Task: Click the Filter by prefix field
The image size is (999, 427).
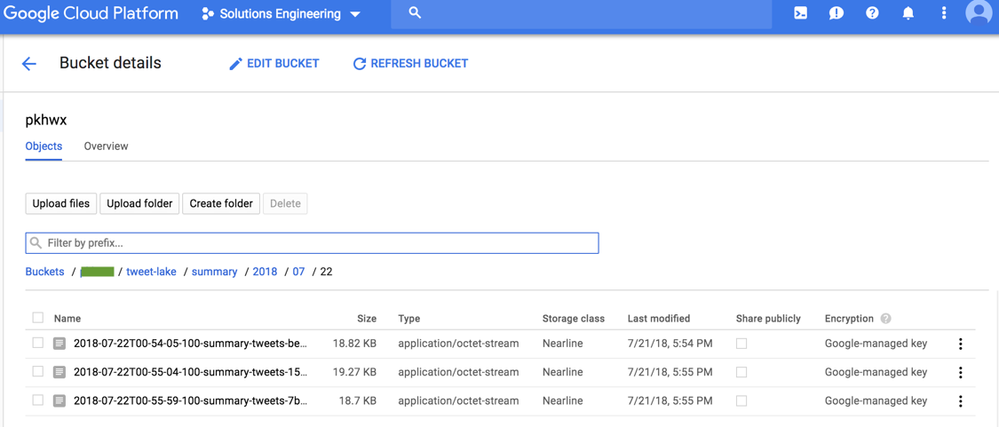Action: pyautogui.click(x=312, y=243)
